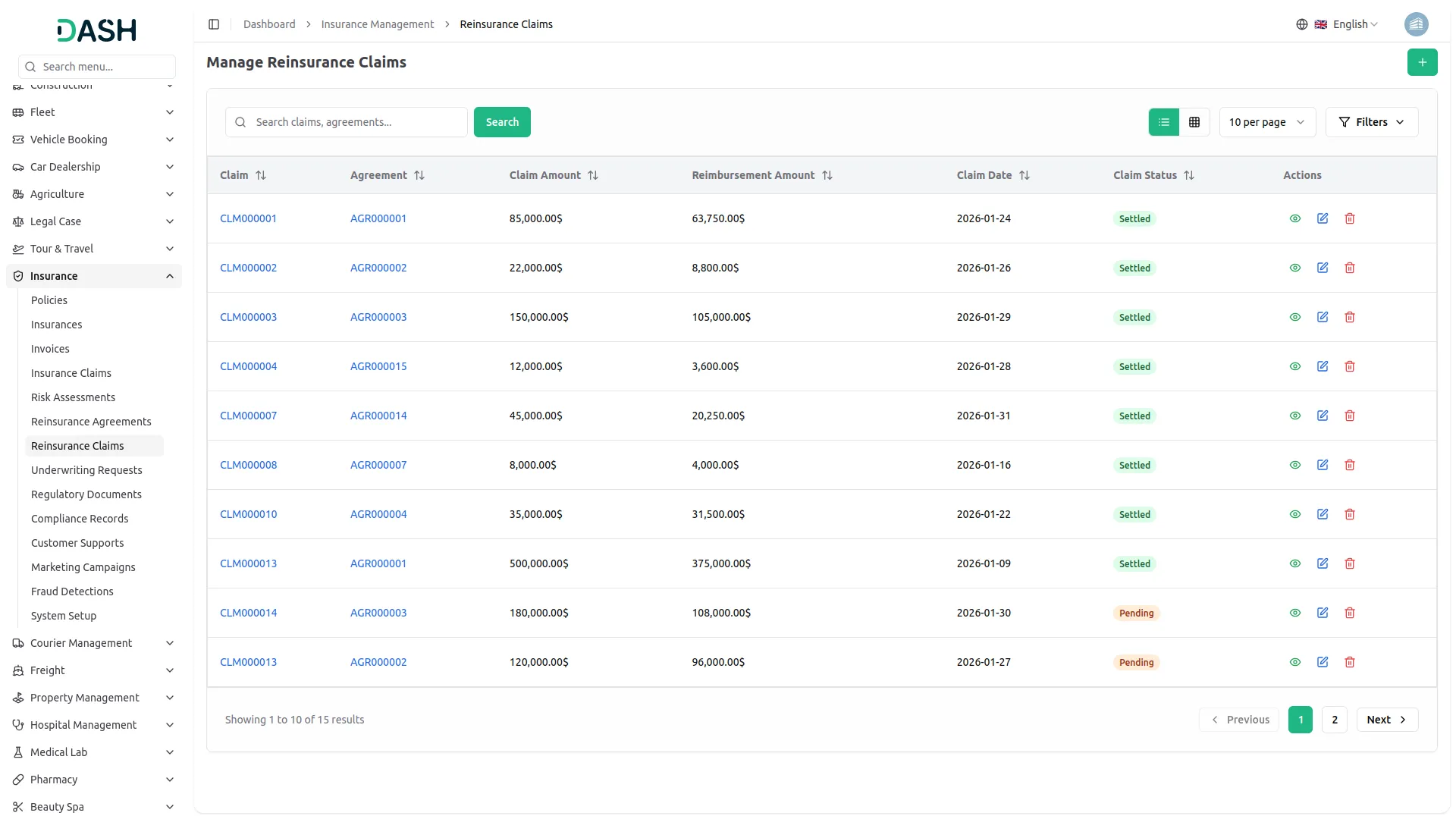Click the edit pencil icon for CLM000002
This screenshot has height=819, width=1456.
[x=1323, y=268]
